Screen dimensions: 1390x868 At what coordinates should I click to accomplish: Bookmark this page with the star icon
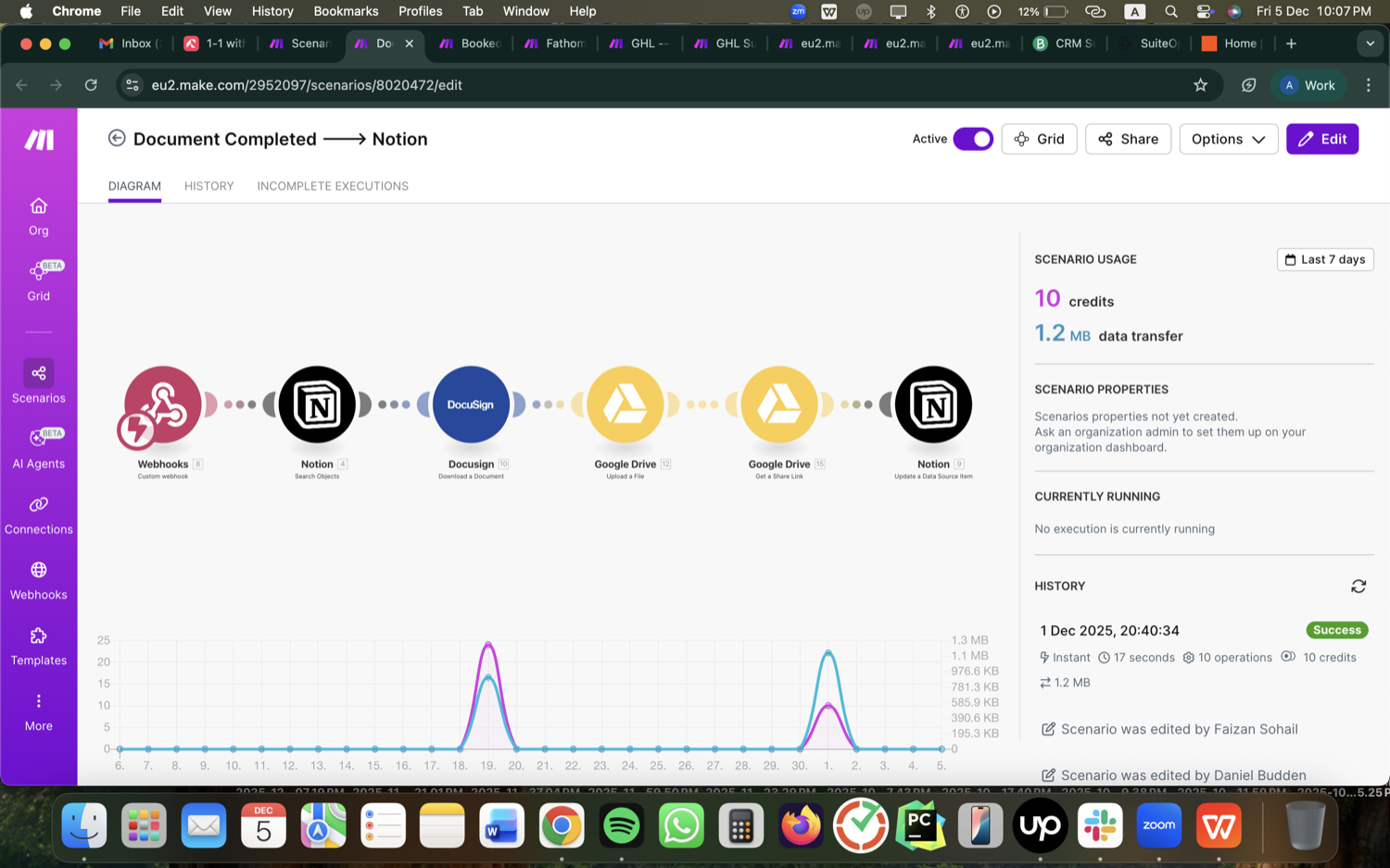pyautogui.click(x=1200, y=85)
